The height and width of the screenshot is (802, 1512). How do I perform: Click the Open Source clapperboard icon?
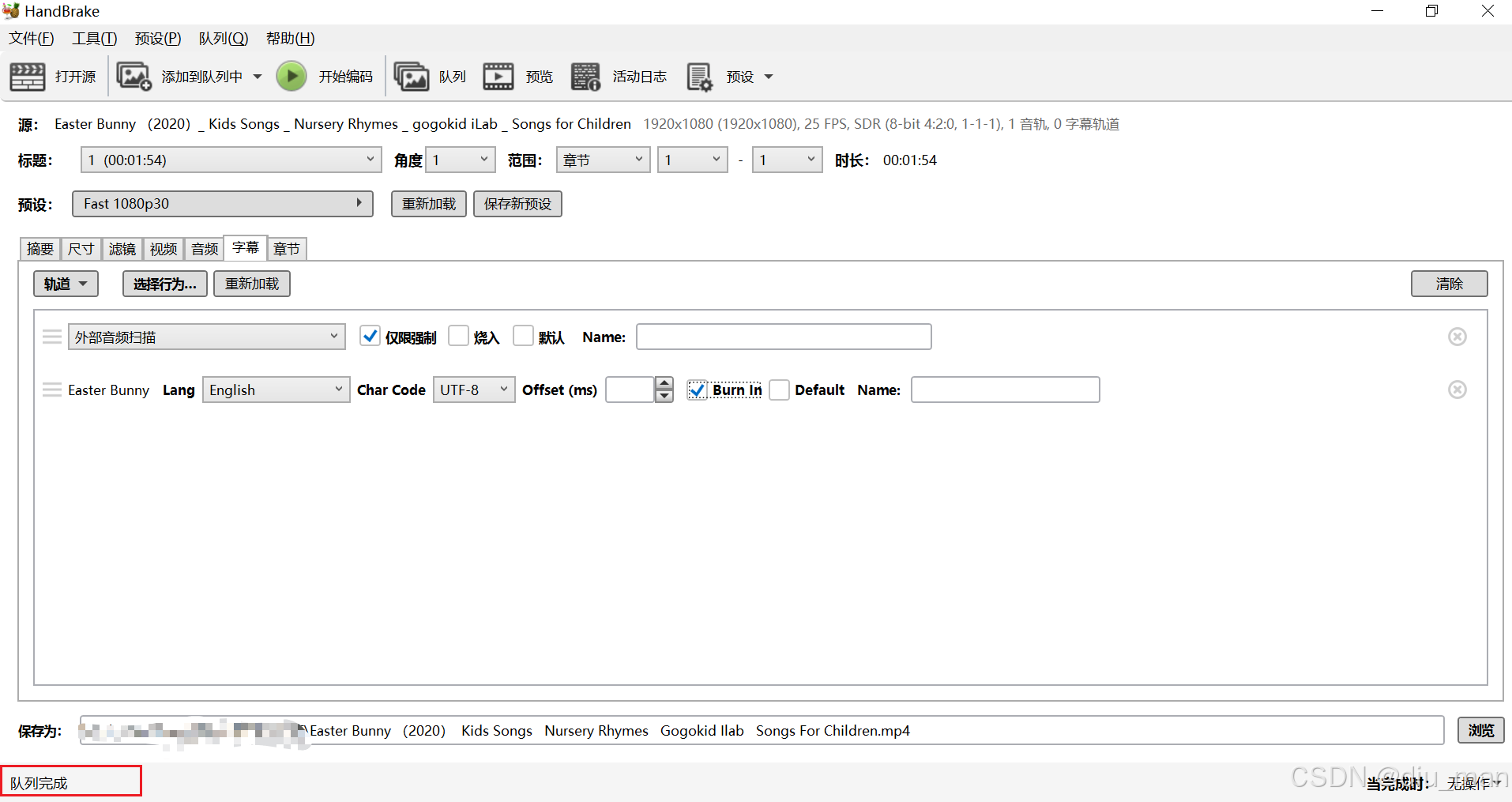tap(27, 77)
